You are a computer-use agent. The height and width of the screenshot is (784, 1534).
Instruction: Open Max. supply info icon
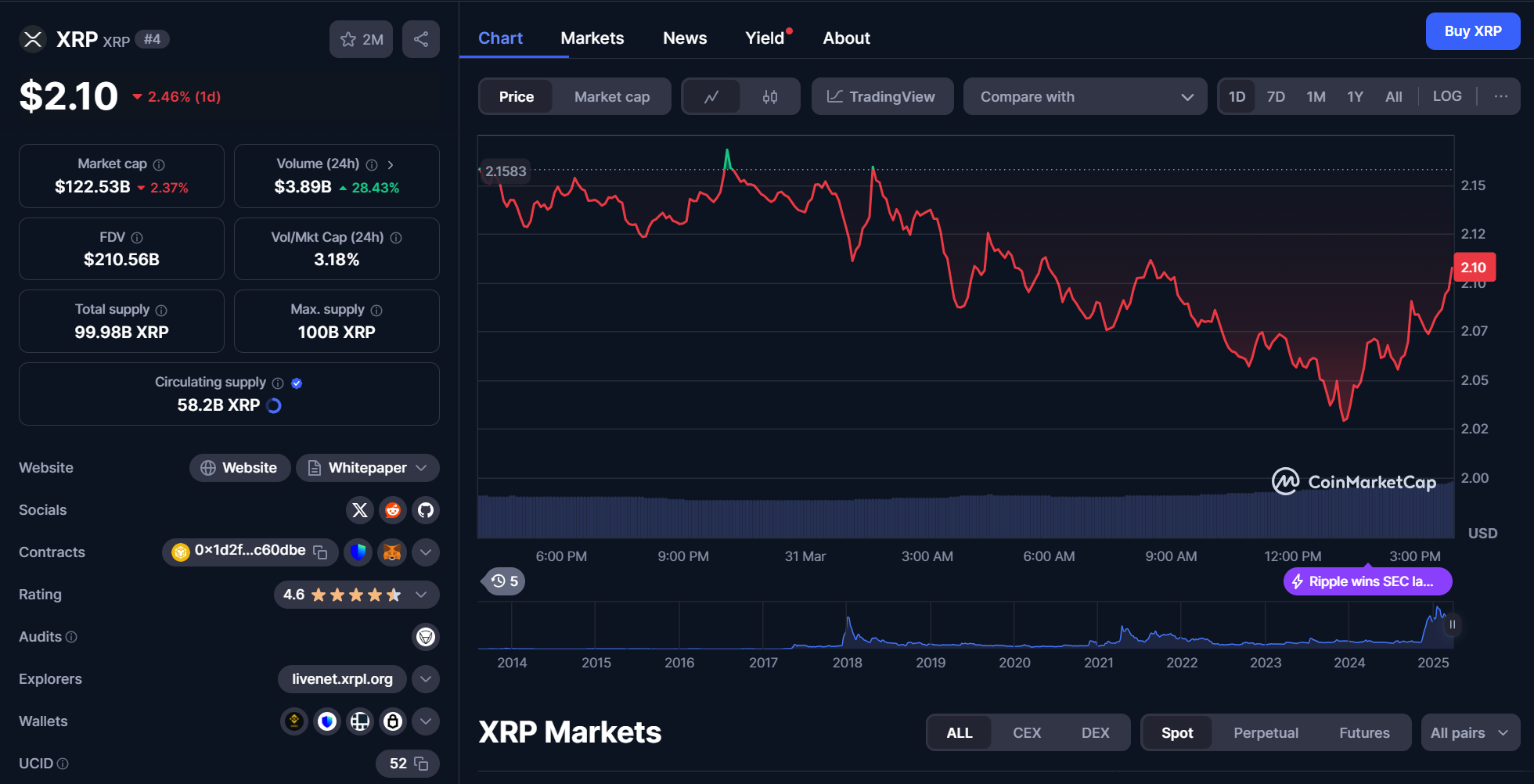pyautogui.click(x=376, y=310)
